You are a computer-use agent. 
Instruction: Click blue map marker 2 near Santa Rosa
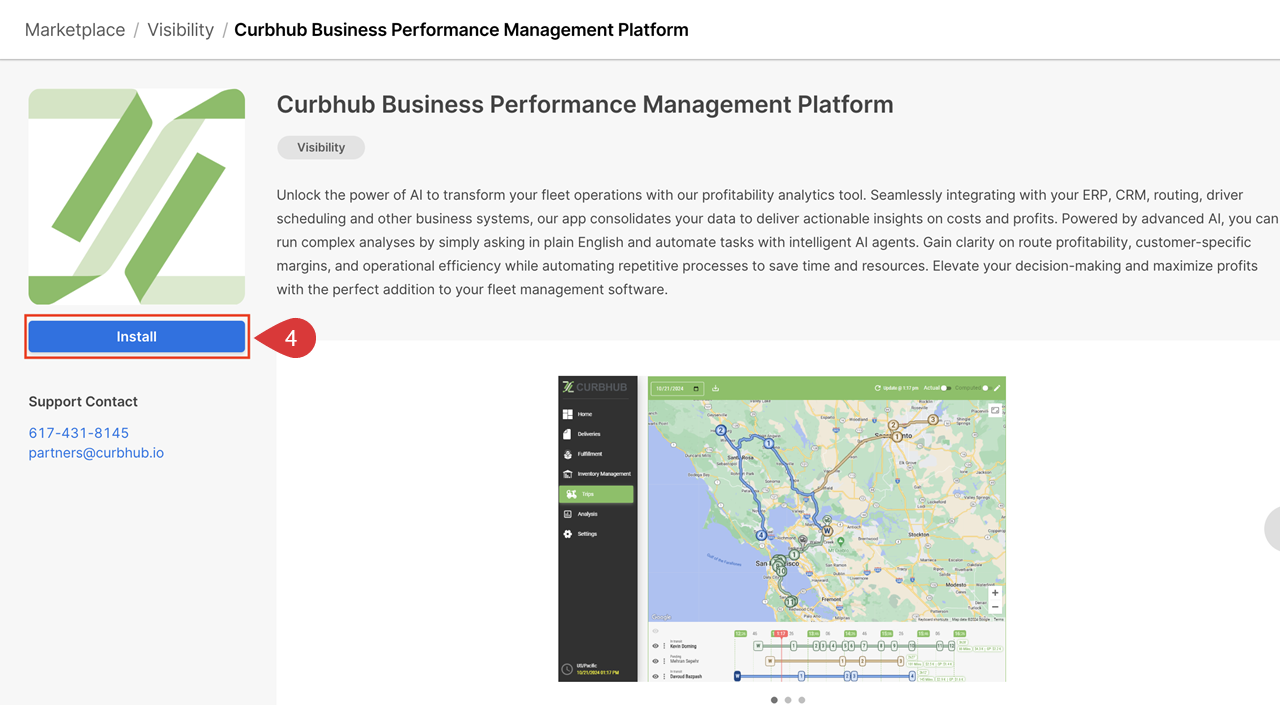720,430
